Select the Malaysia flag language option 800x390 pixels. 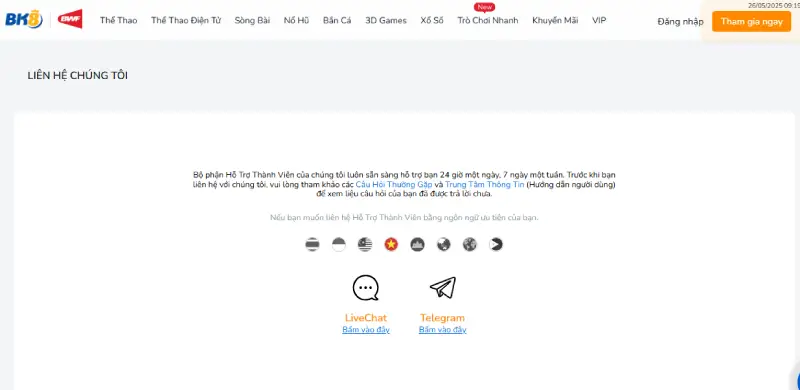click(365, 245)
